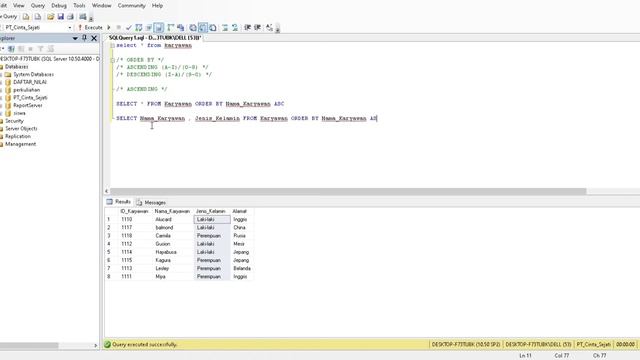Select the 'Alucard' cell in results
Image resolution: width=640 pixels, height=360 pixels.
pos(172,219)
